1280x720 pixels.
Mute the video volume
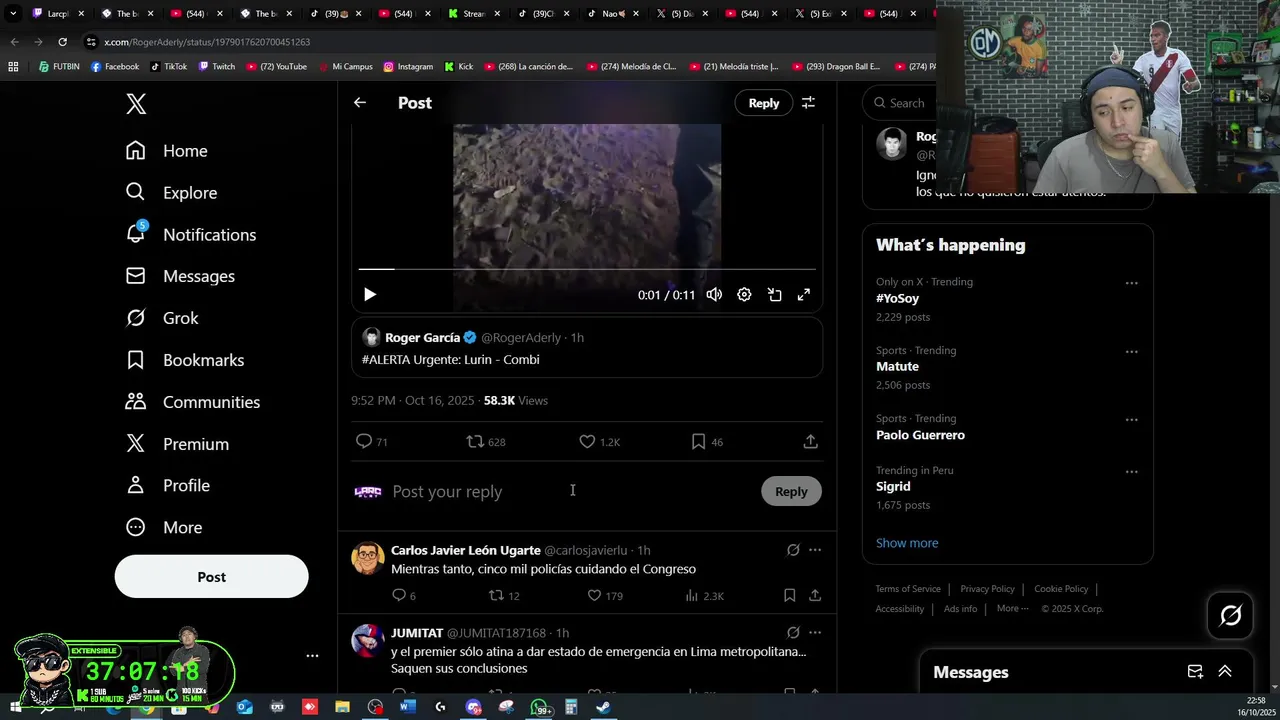pos(714,295)
